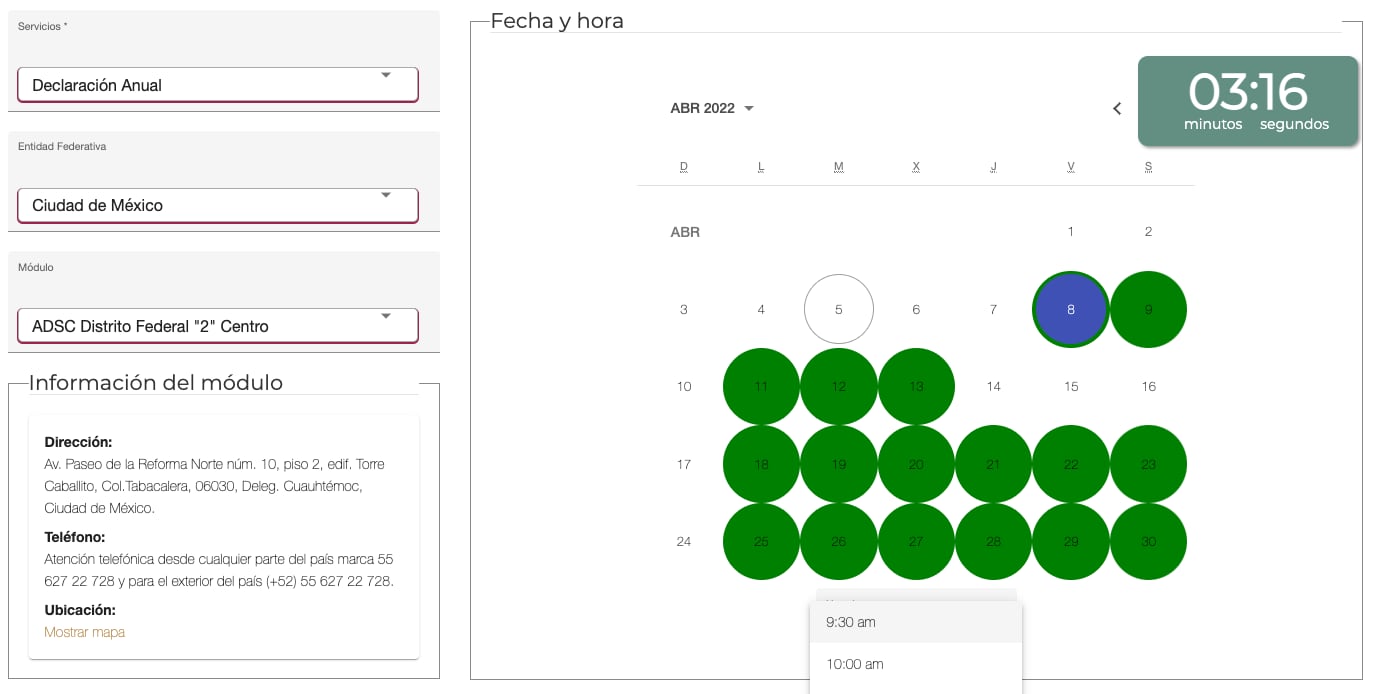Select available date April 11
The width and height of the screenshot is (1380, 694).
click(x=761, y=387)
